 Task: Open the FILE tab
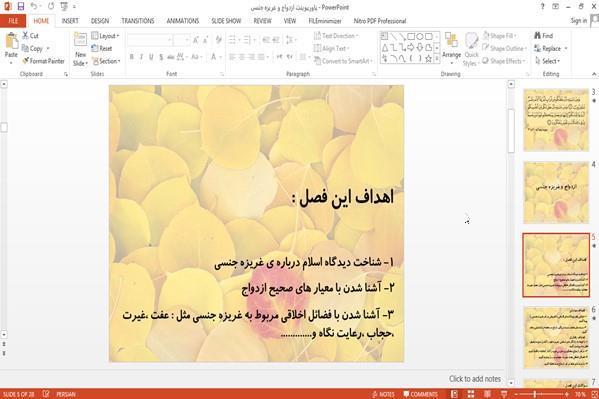pyautogui.click(x=13, y=21)
